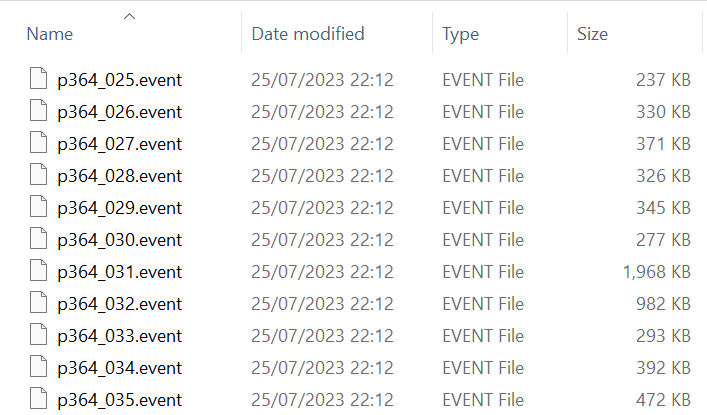This screenshot has width=707, height=415.
Task: Select the file icon for p364_029.event
Action: tap(38, 208)
